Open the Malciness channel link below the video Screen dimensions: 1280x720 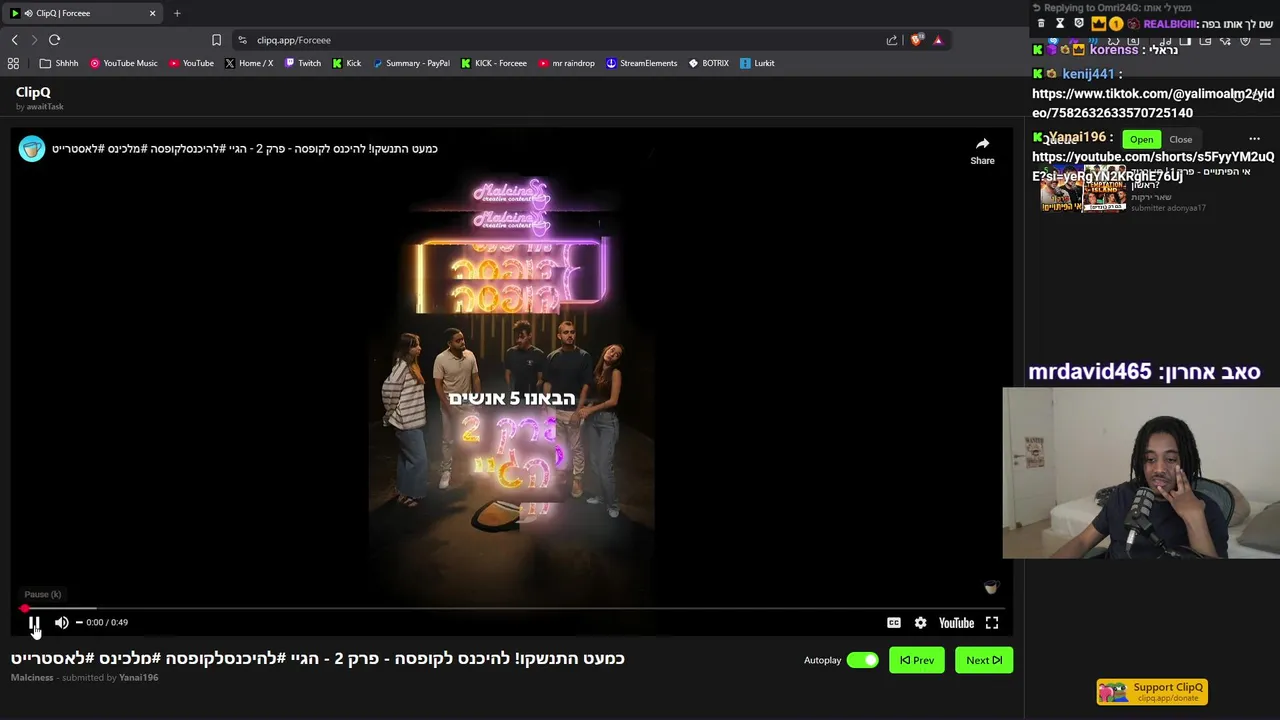pyautogui.click(x=32, y=677)
